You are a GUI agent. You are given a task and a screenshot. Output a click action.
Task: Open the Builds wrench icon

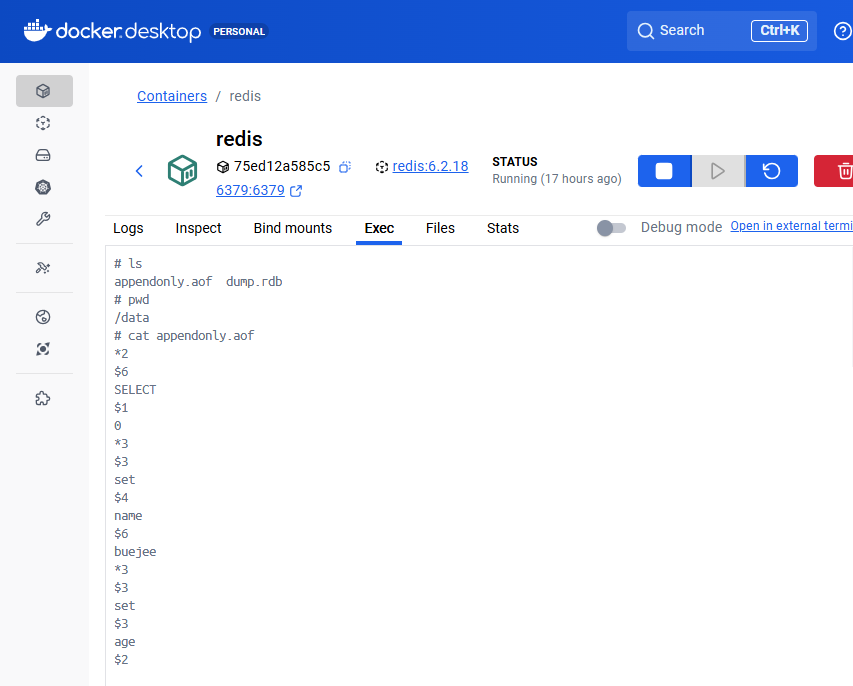click(43, 219)
